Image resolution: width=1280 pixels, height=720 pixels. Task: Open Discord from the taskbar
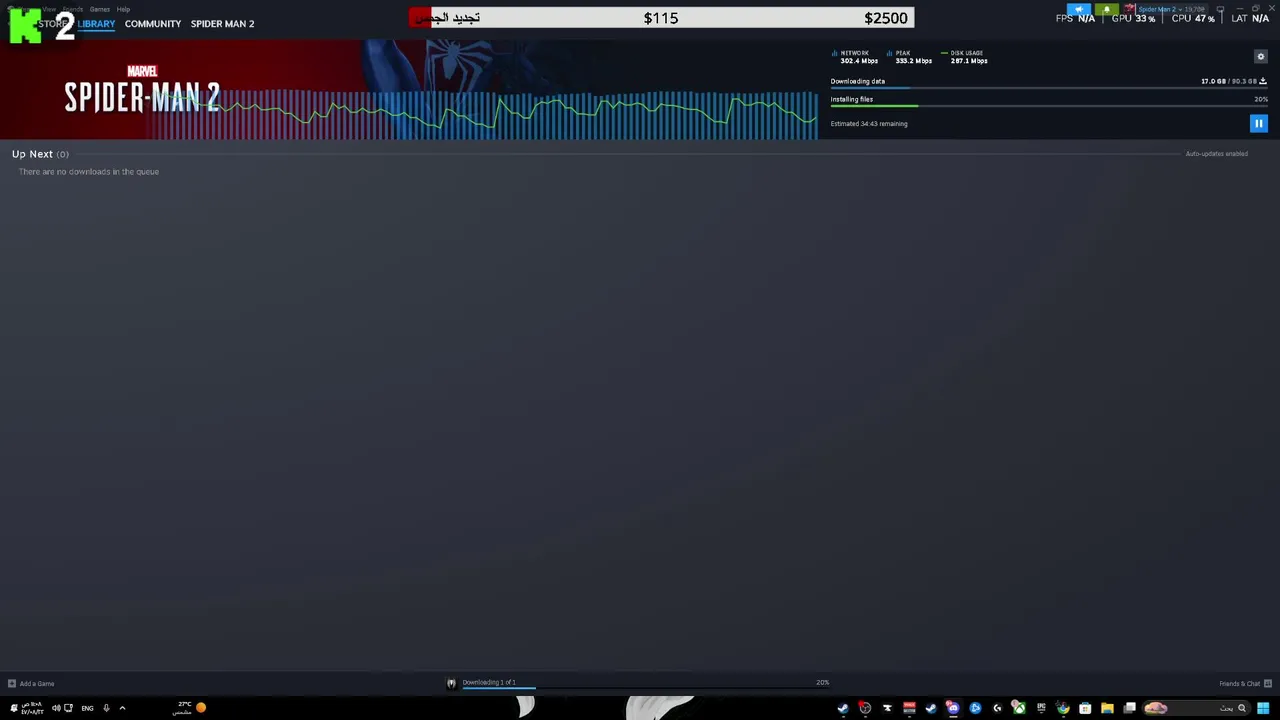pyautogui.click(x=953, y=708)
